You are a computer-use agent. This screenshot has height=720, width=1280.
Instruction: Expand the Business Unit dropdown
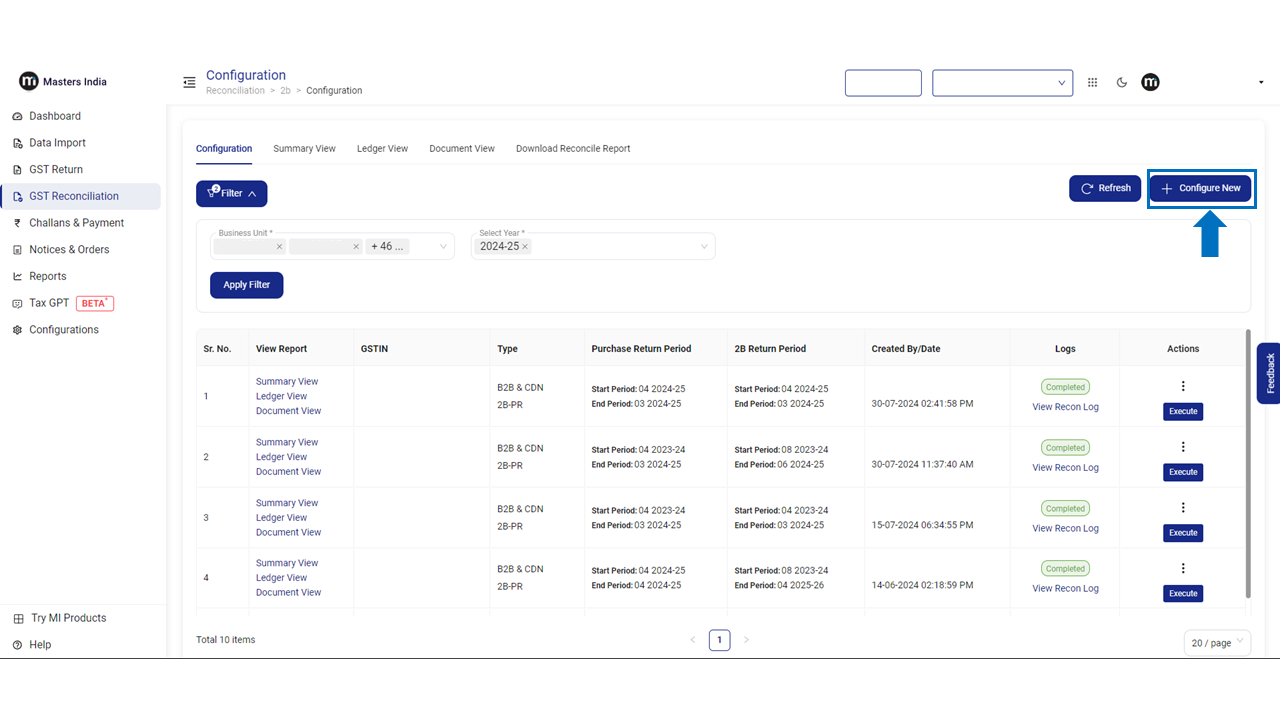point(443,247)
